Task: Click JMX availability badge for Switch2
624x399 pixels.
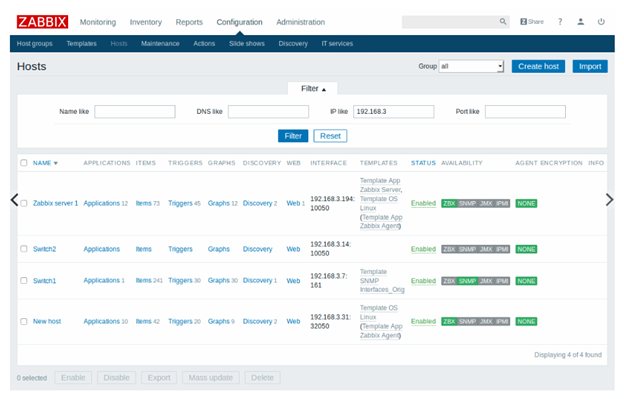Action: pos(486,249)
